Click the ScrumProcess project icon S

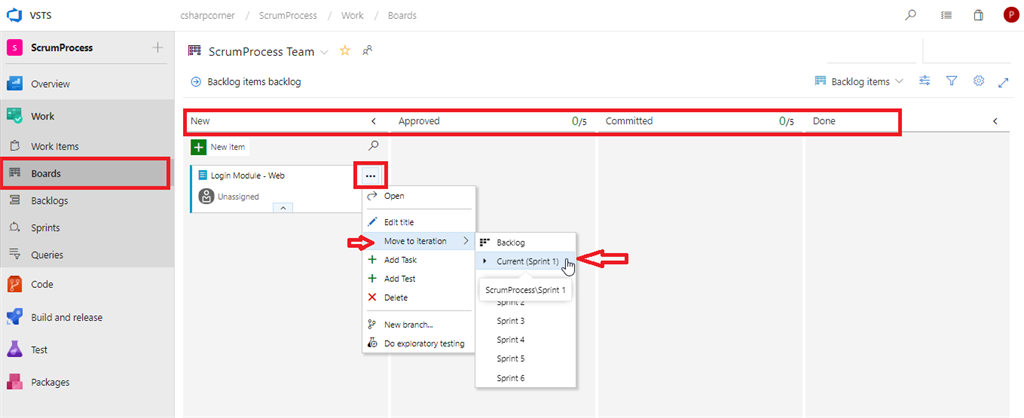tap(15, 48)
